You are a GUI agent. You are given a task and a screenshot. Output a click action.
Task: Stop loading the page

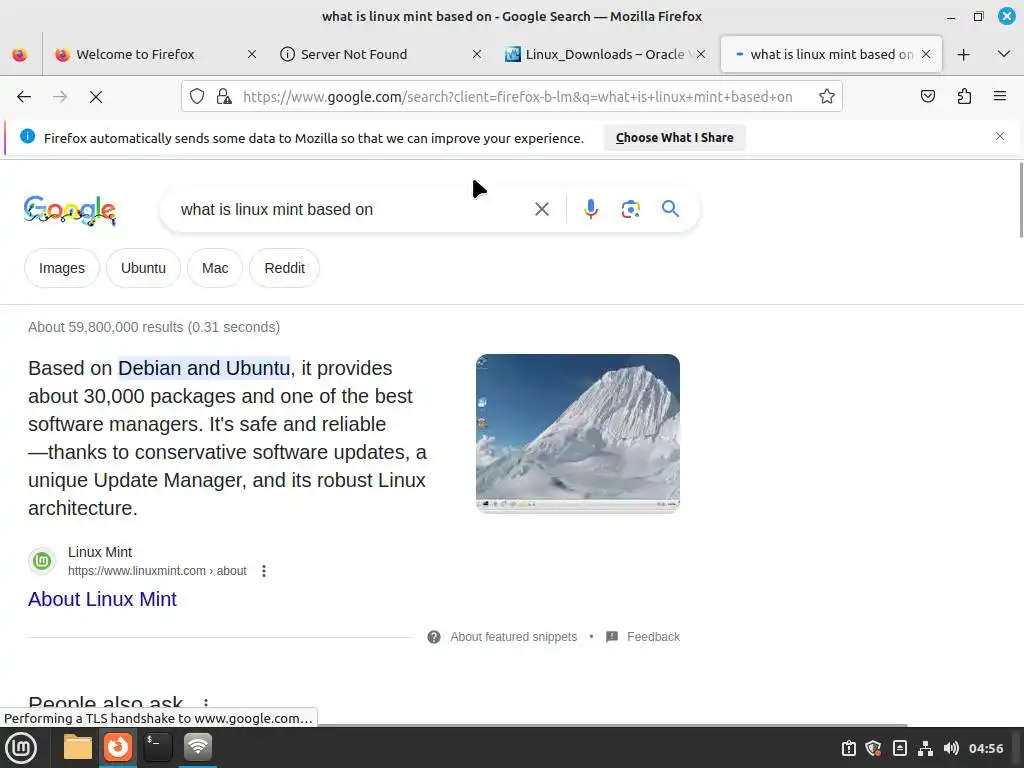(95, 97)
